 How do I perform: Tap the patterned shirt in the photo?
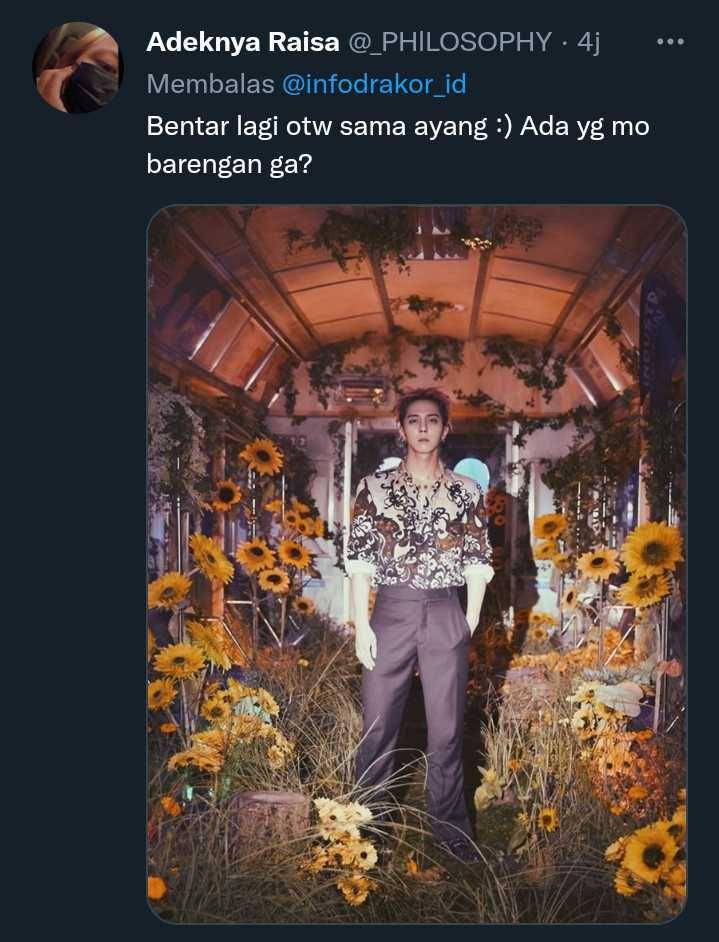[x=419, y=527]
